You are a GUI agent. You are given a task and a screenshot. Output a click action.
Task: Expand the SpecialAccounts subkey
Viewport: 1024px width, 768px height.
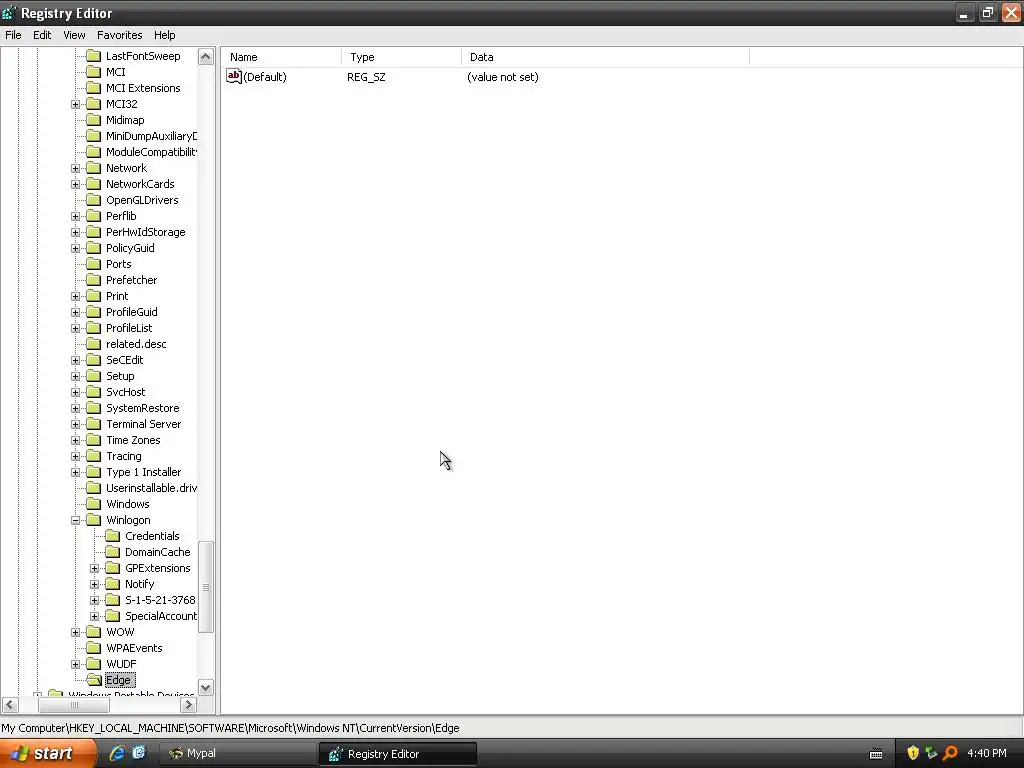pyautogui.click(x=95, y=616)
